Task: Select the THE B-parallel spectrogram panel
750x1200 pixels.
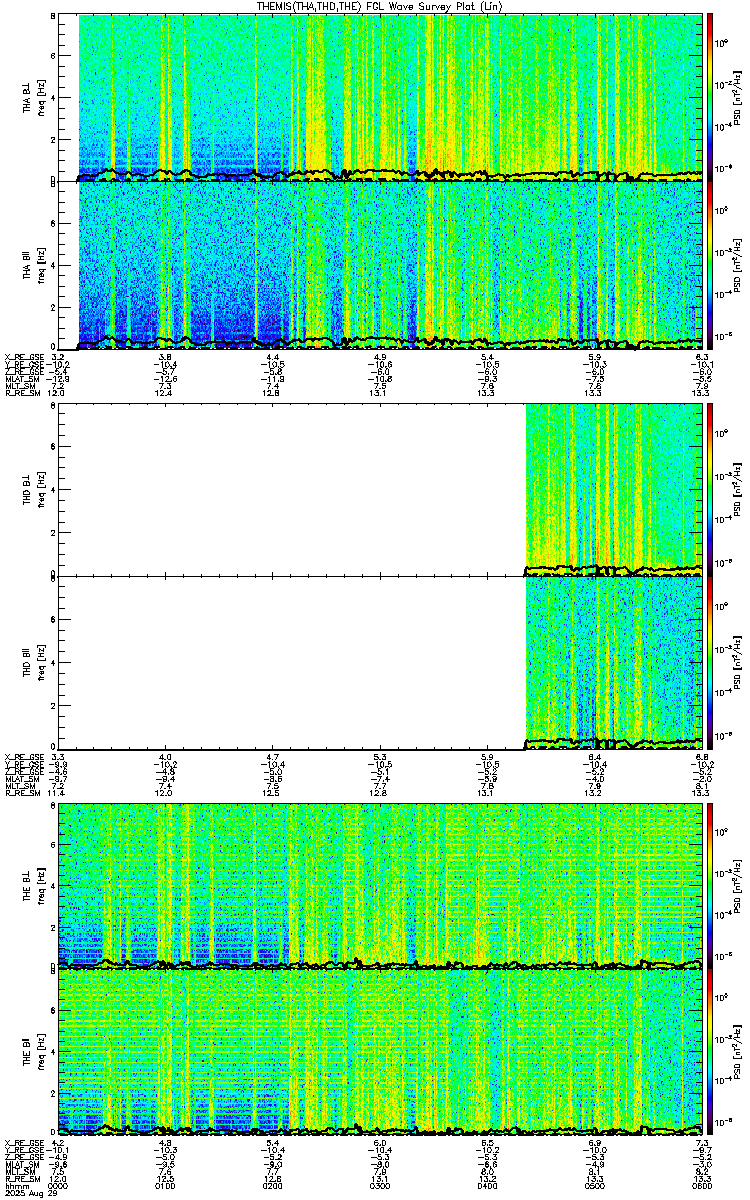Action: 380,1053
